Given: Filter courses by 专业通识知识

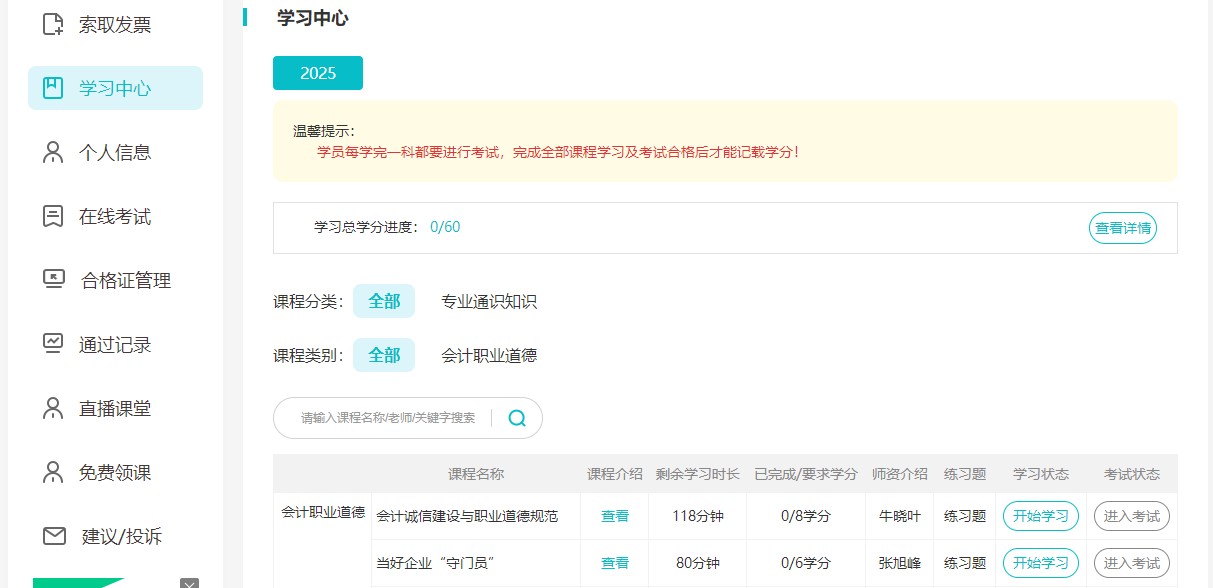Looking at the screenshot, I should click(x=489, y=301).
